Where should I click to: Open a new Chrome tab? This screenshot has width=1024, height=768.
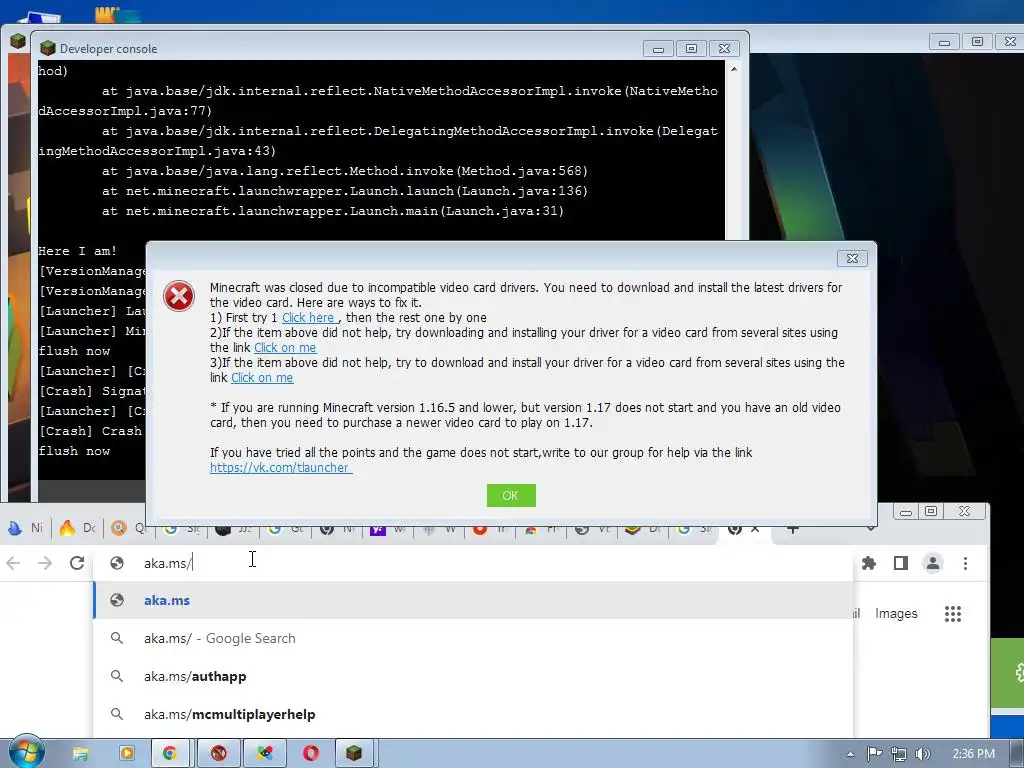(792, 528)
